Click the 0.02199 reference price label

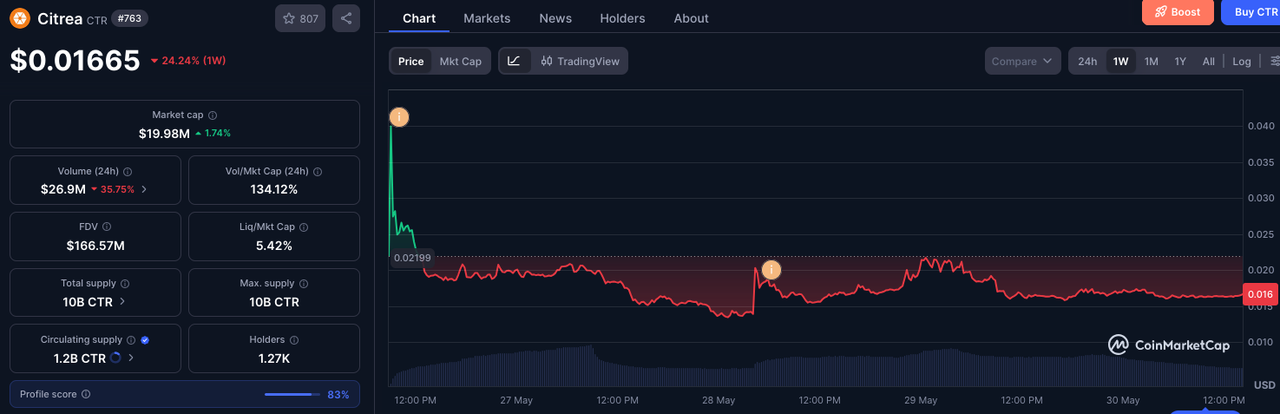tap(410, 258)
